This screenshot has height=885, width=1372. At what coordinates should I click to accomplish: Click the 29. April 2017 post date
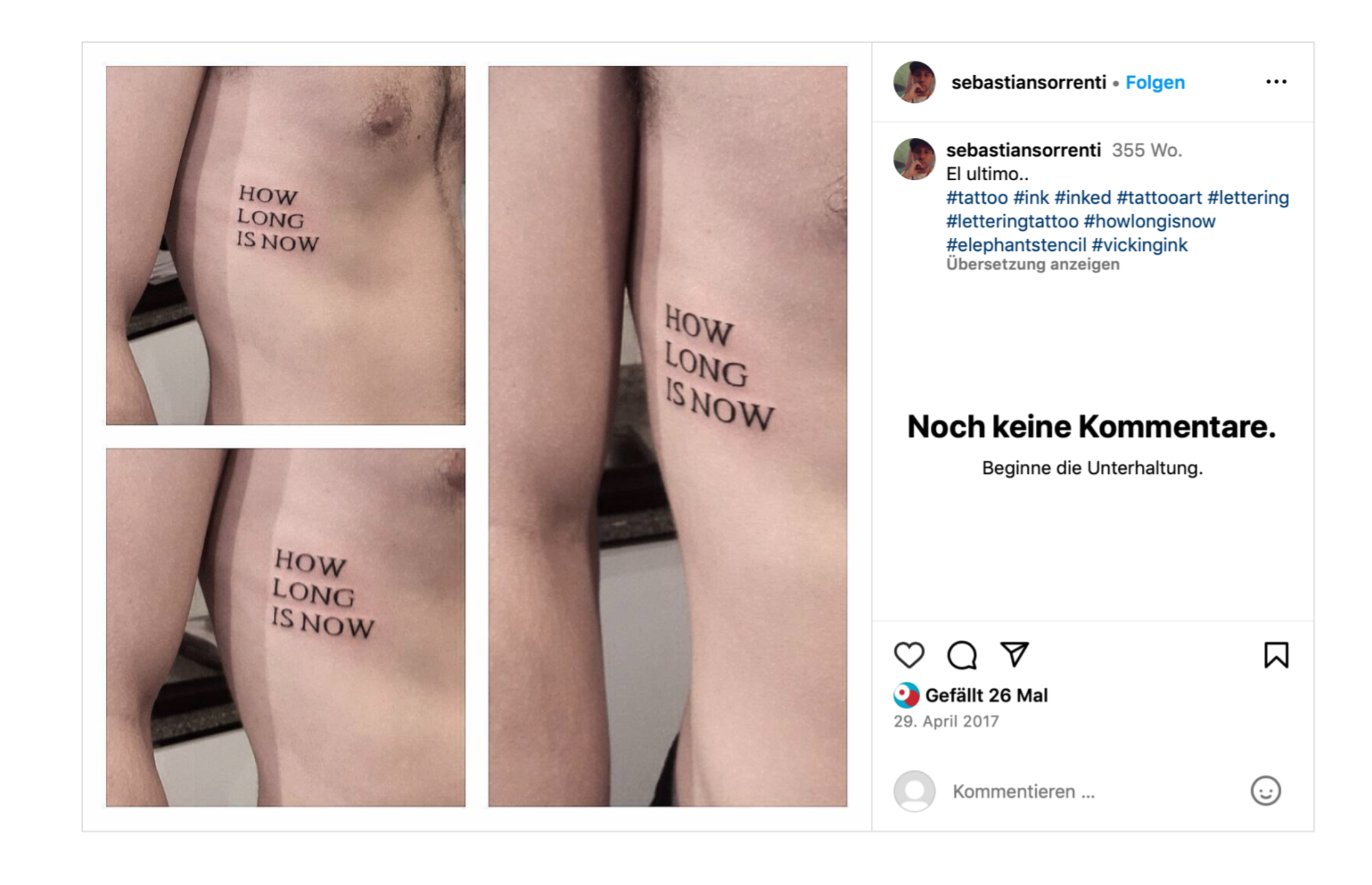[946, 721]
